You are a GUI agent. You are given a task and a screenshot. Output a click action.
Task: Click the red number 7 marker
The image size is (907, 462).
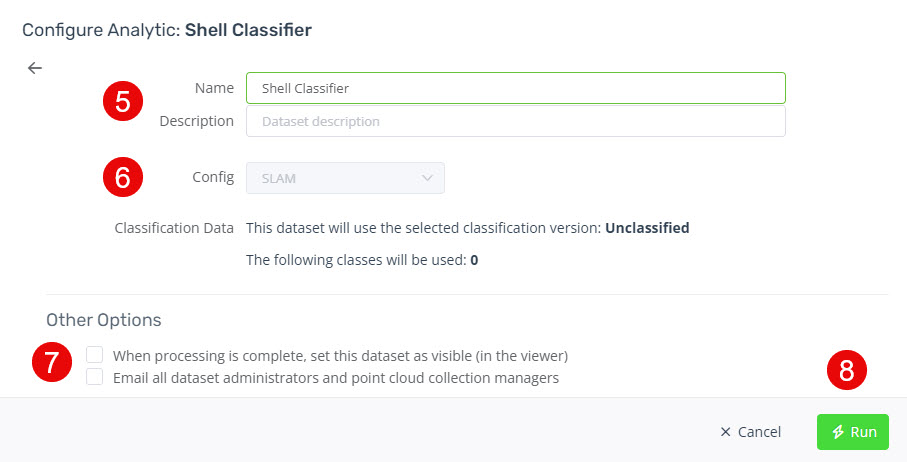point(52,362)
